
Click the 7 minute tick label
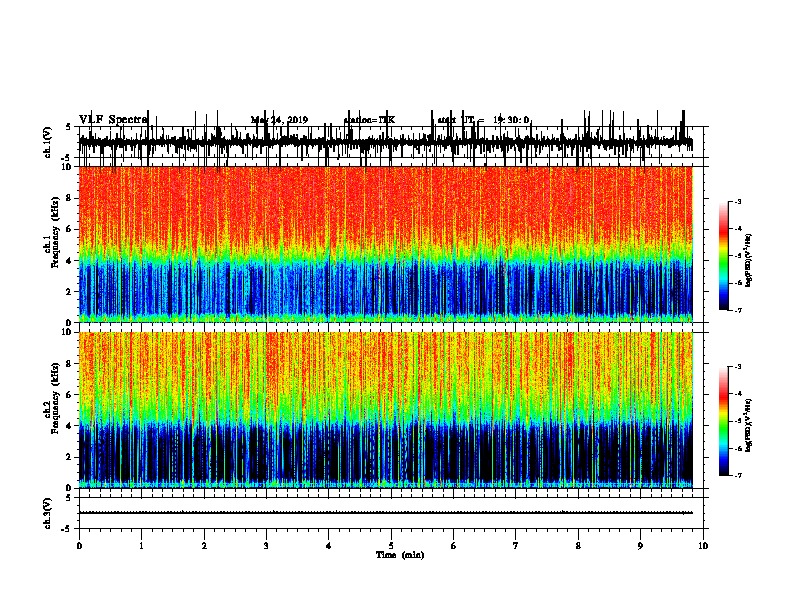point(516,546)
